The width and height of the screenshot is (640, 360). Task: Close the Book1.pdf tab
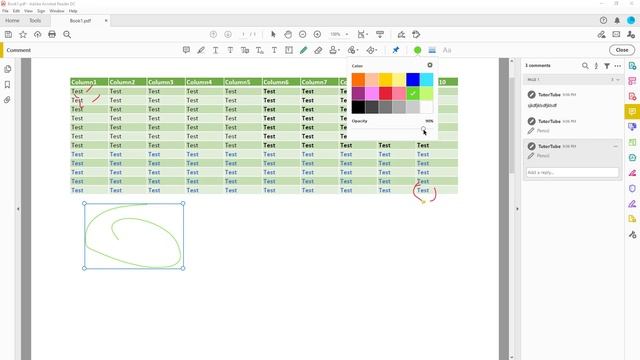[106, 20]
